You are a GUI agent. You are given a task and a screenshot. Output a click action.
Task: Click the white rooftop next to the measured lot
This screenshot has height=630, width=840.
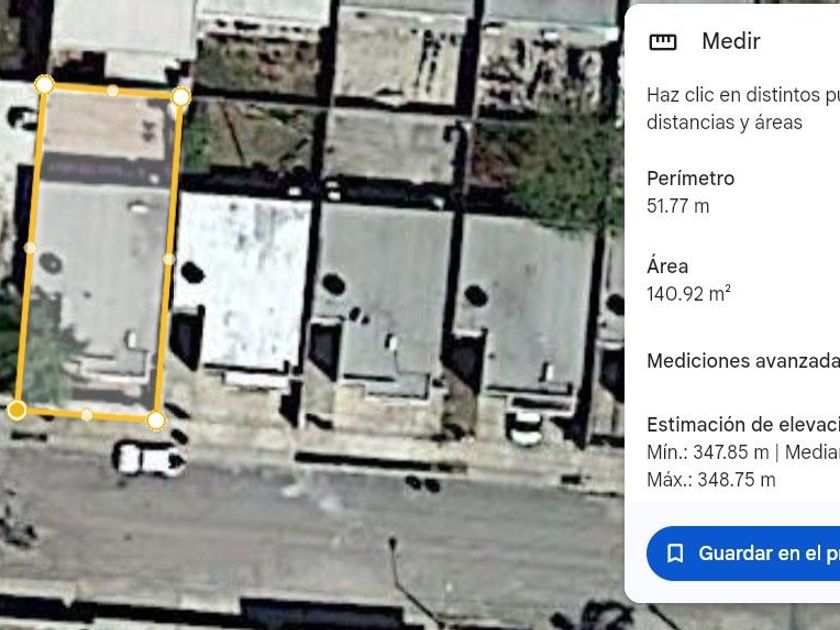243,280
